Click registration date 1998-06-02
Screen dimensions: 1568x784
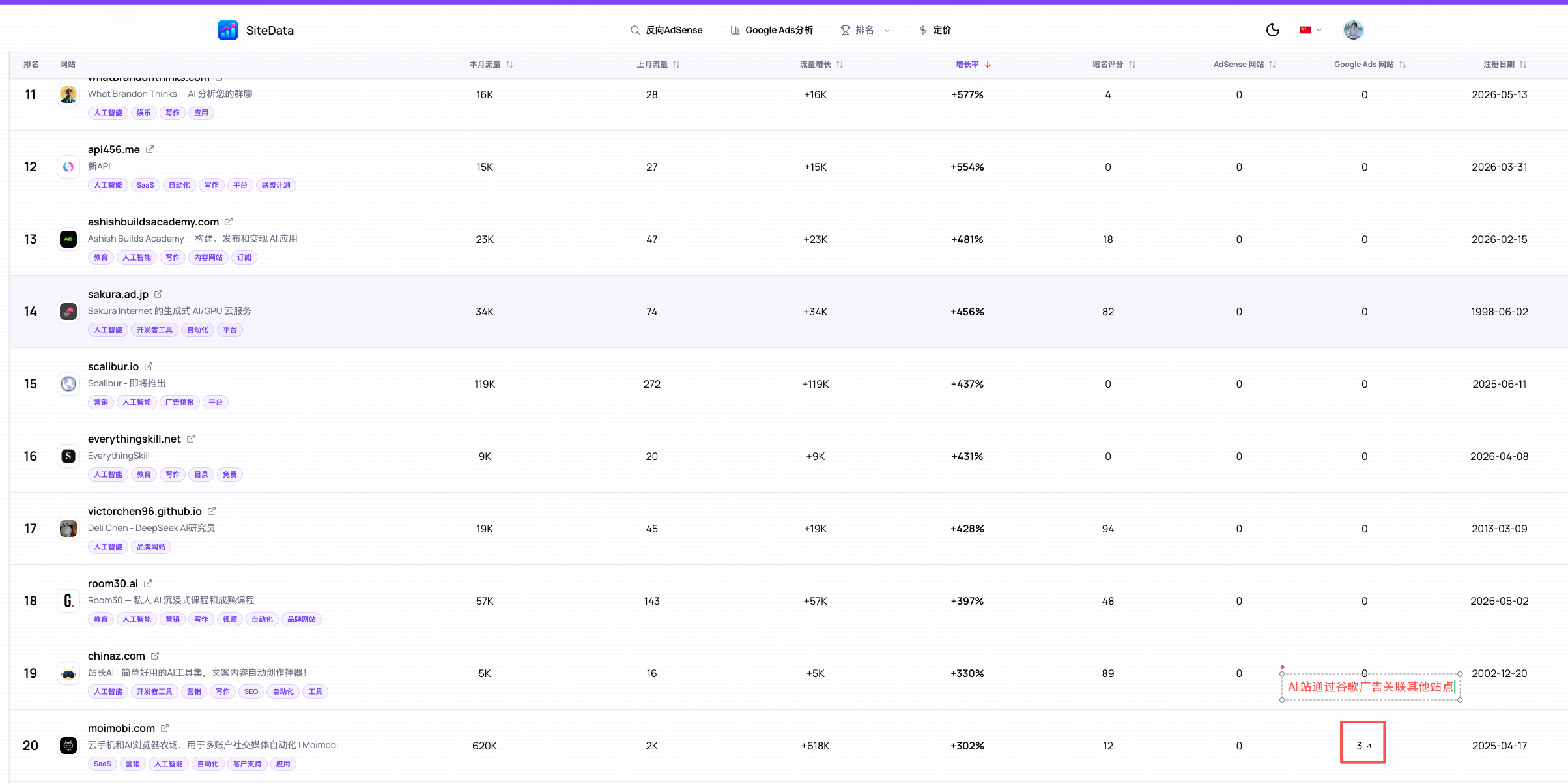1500,312
